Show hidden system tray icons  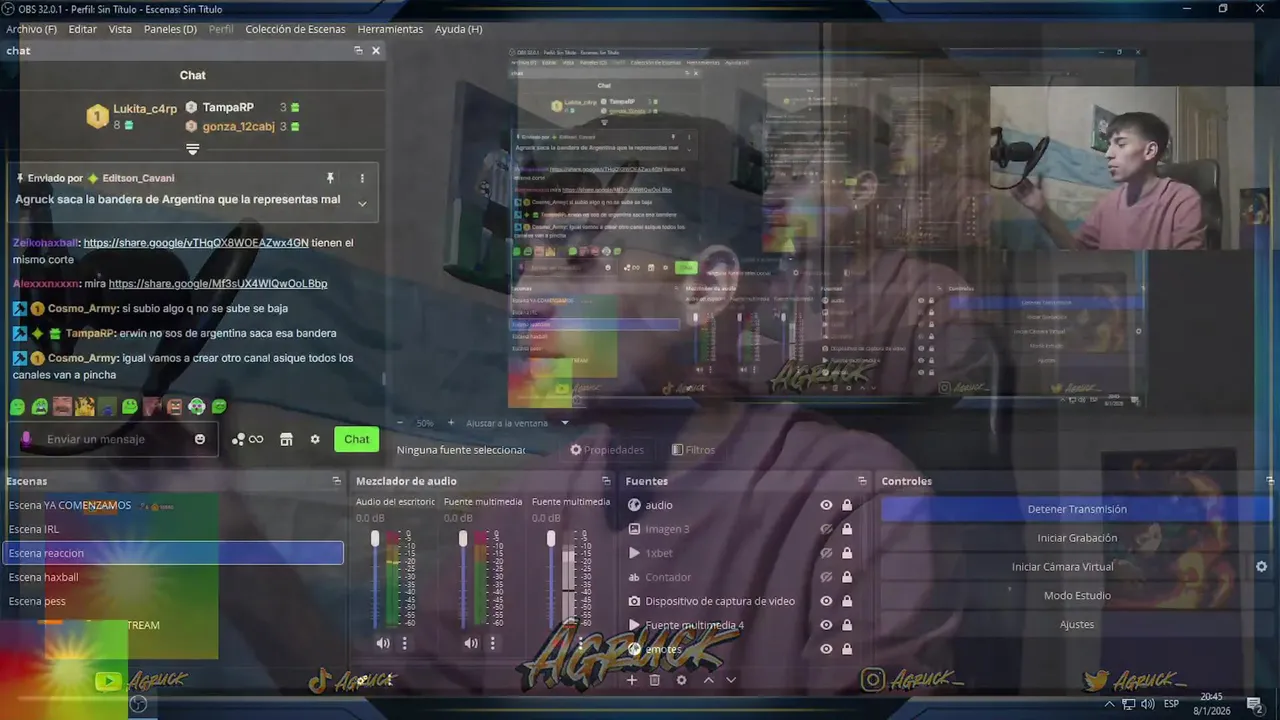click(x=1109, y=704)
